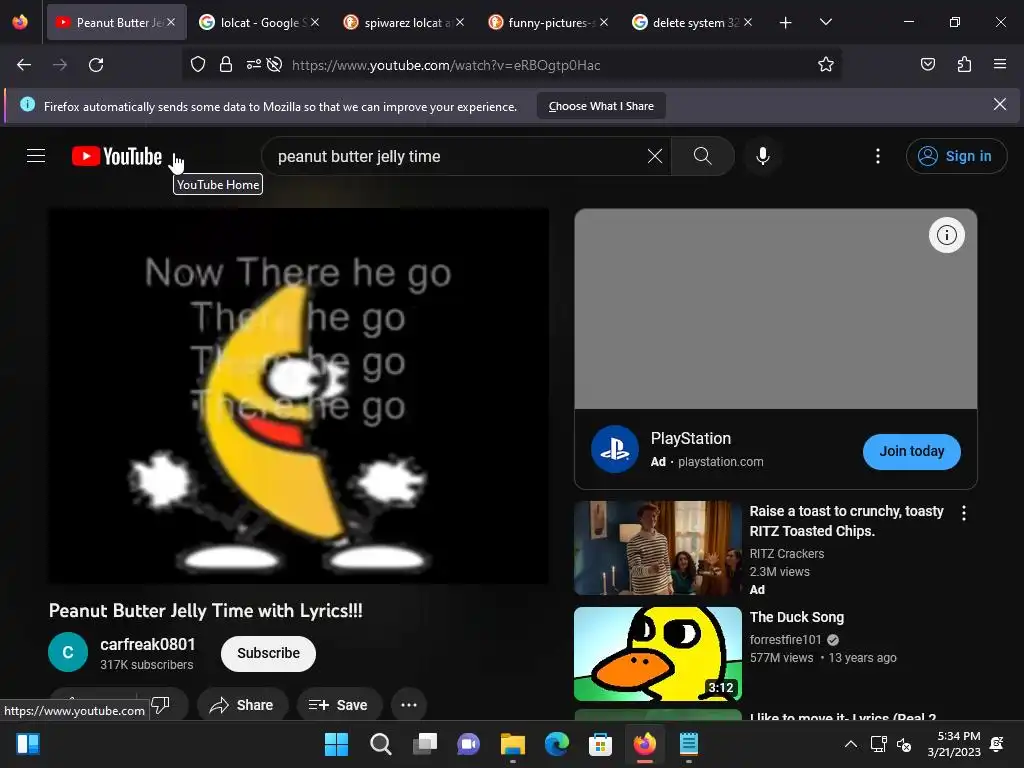Open Firefox extensions puzzle icon
The image size is (1024, 768).
tap(964, 65)
